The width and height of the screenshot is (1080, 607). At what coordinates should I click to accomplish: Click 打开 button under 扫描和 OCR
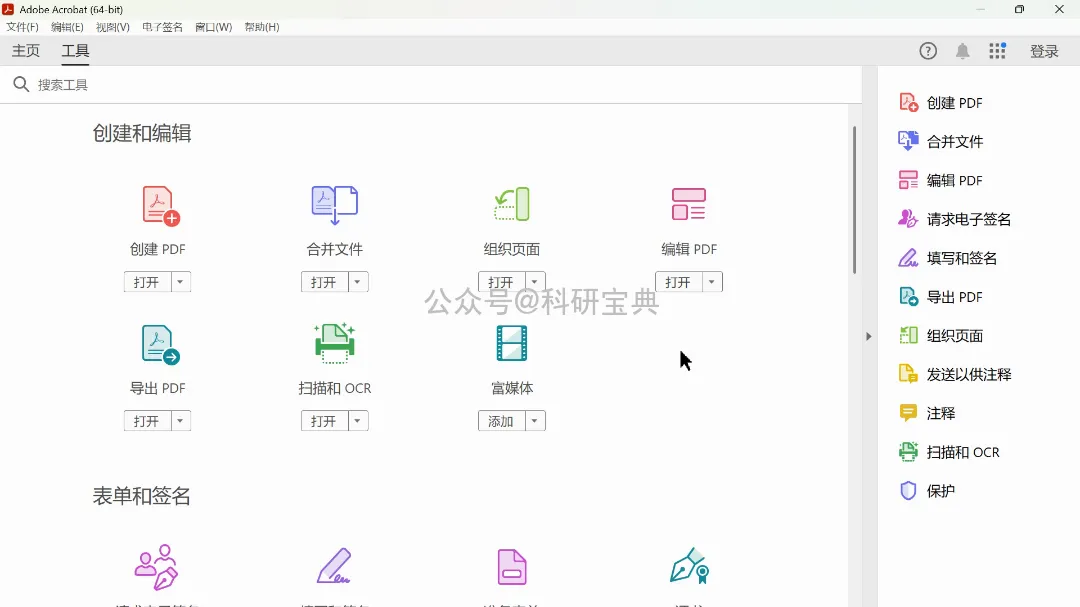(324, 420)
